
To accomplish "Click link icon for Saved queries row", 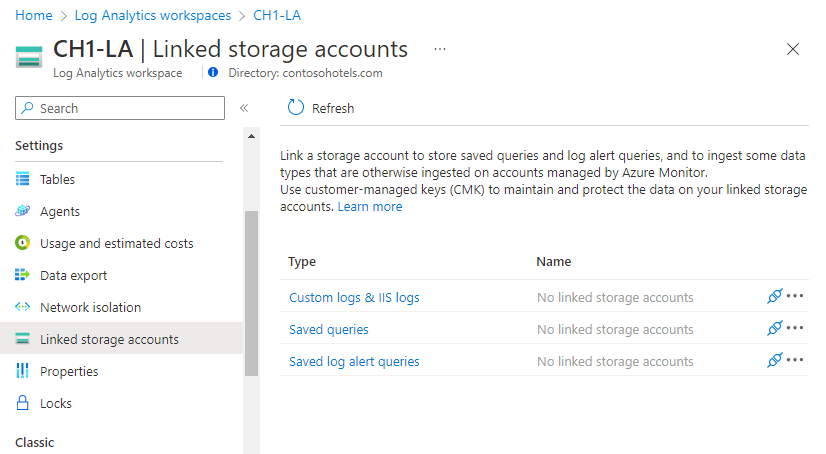I will 774,329.
